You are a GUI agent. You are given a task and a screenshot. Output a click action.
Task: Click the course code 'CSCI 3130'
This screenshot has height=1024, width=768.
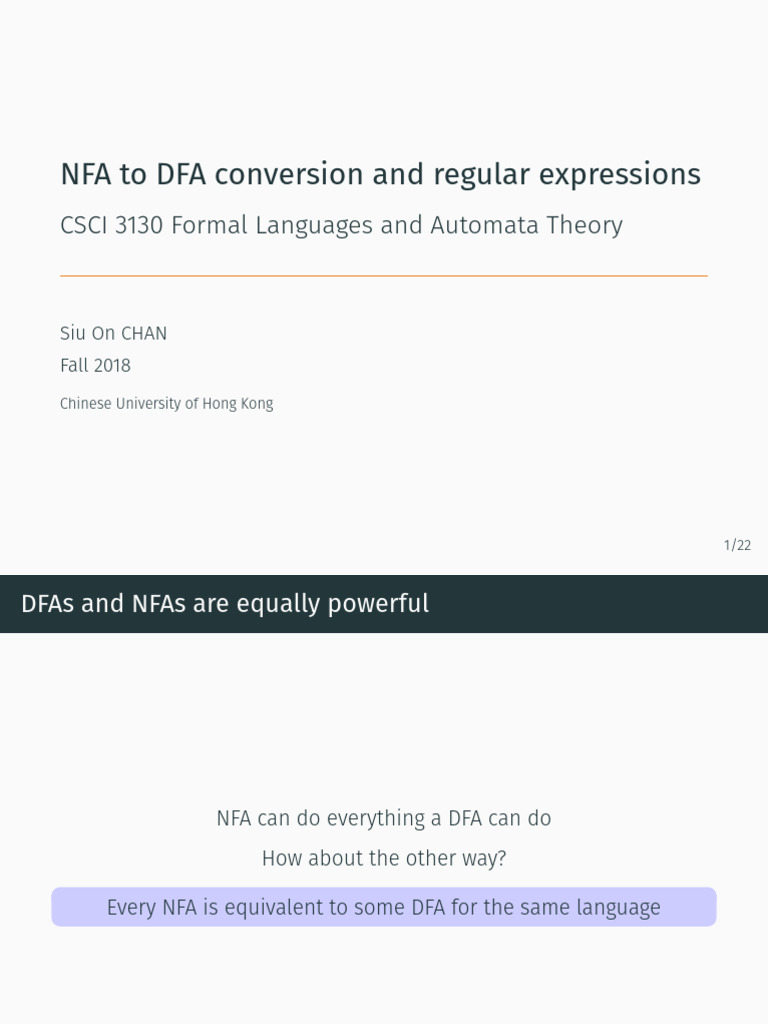coord(111,226)
